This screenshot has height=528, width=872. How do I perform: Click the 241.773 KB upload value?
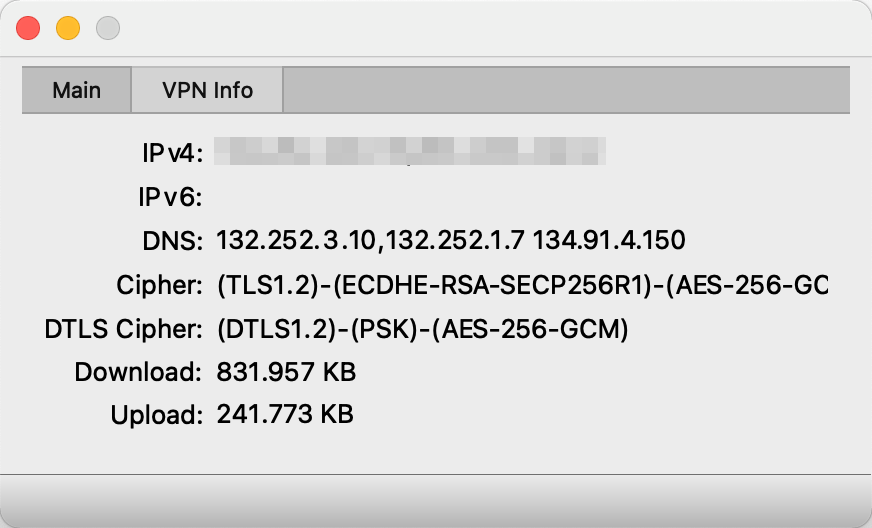coord(285,414)
